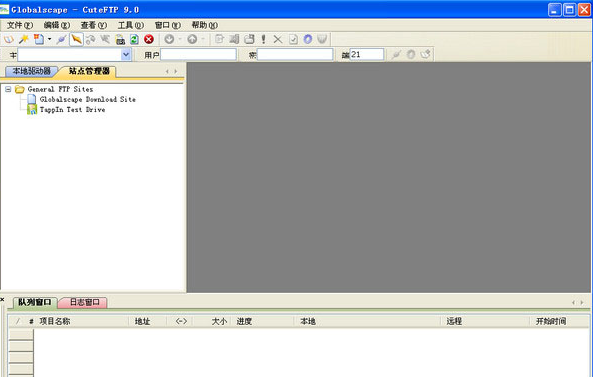Click the greyed Disconnect icon in toolbar
The image size is (593, 377).
(x=91, y=39)
